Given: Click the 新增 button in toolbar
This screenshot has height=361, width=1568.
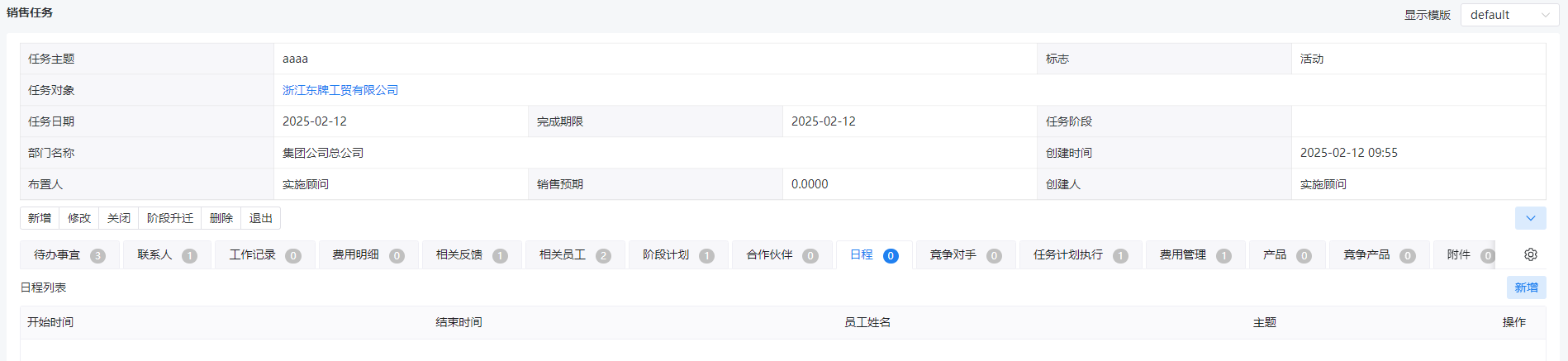Looking at the screenshot, I should pyautogui.click(x=40, y=218).
